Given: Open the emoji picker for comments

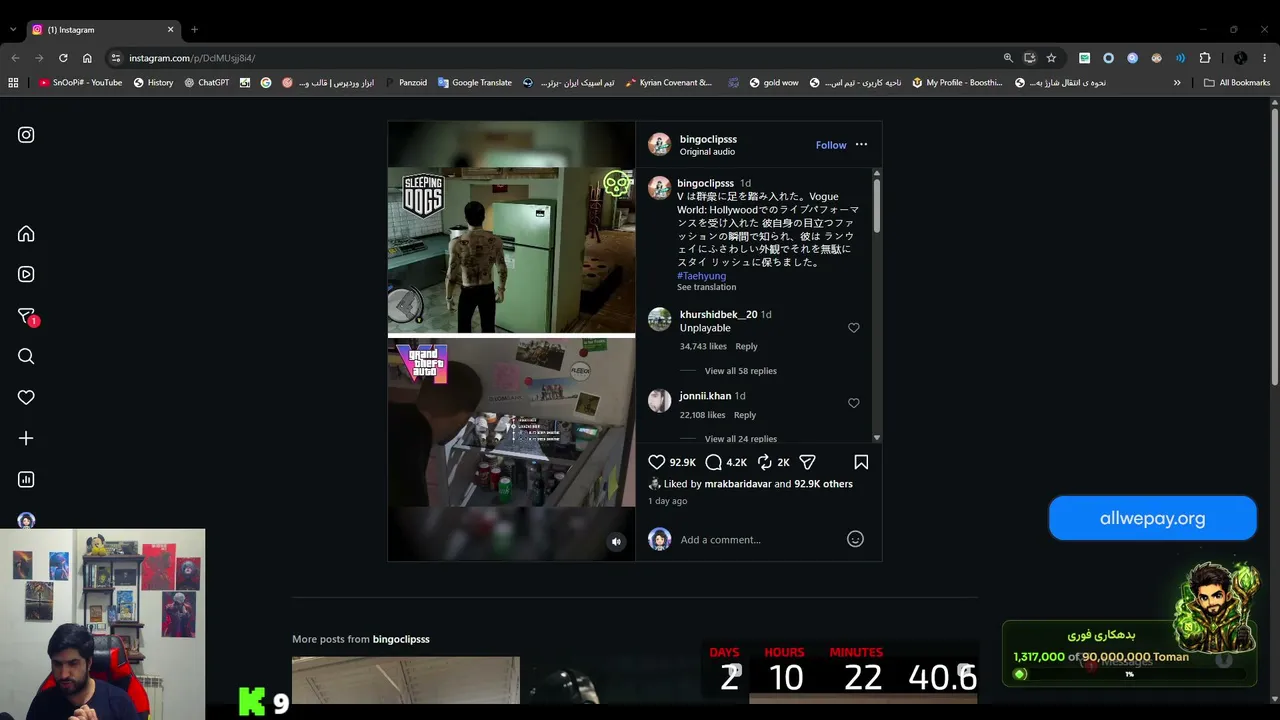Looking at the screenshot, I should coord(855,539).
